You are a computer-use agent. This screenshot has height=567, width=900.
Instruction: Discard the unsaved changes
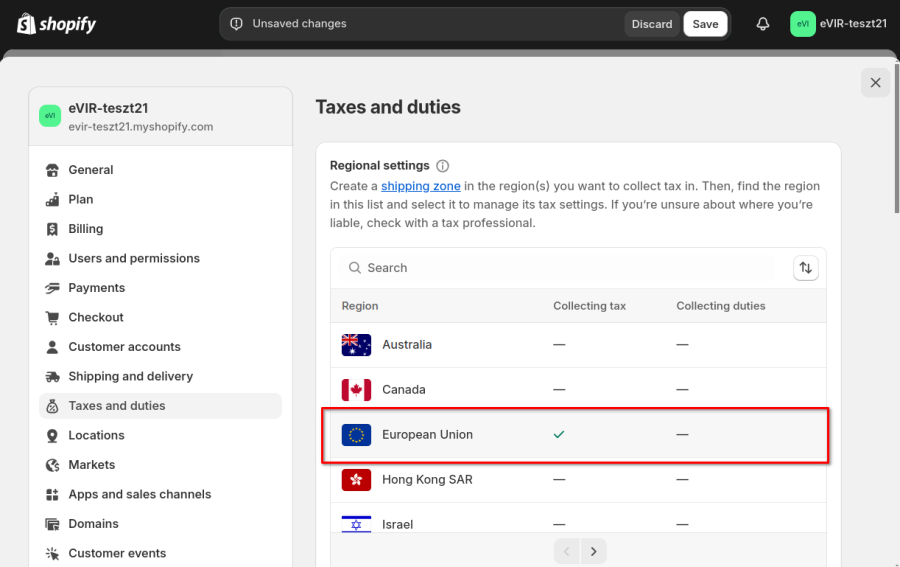tap(651, 24)
